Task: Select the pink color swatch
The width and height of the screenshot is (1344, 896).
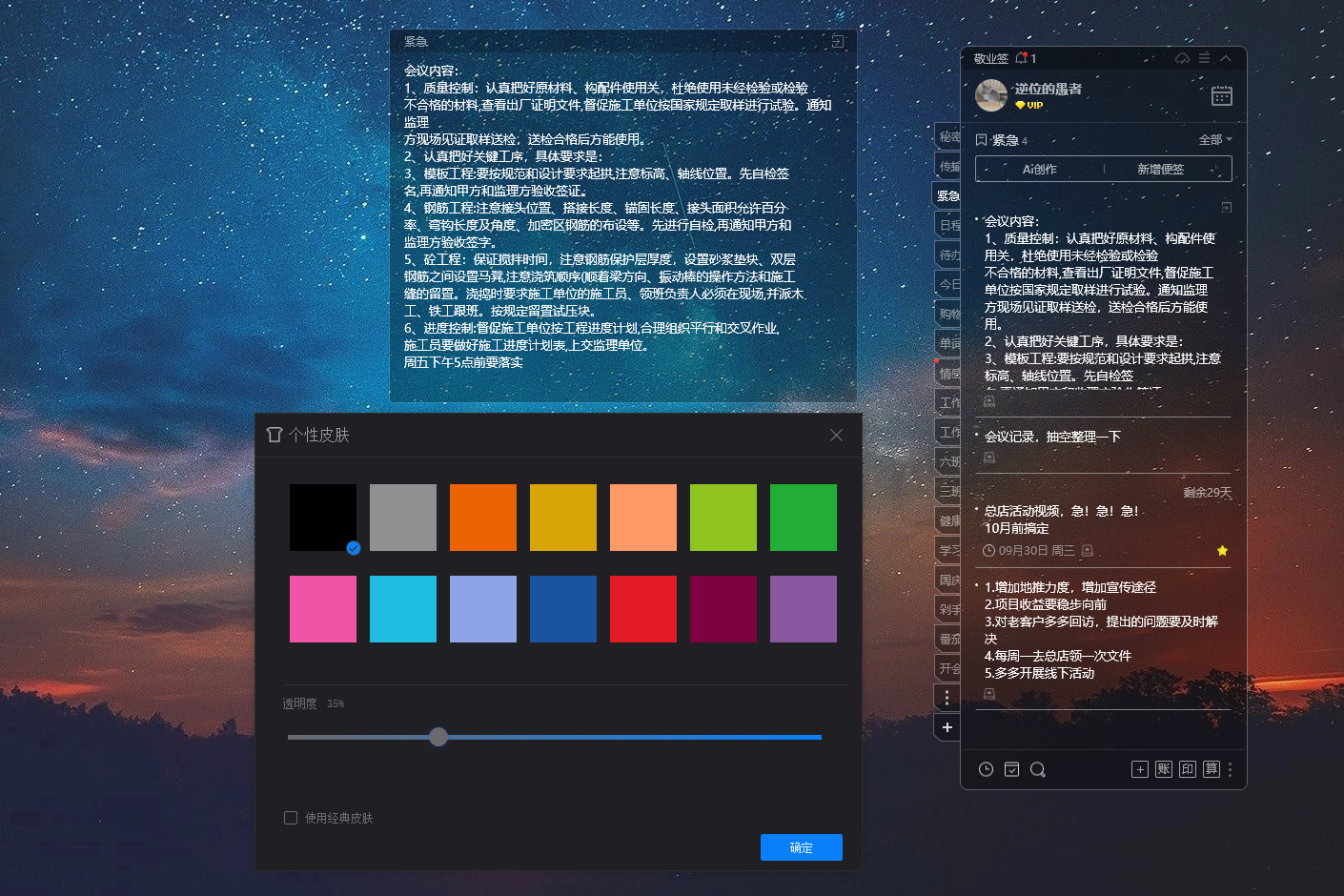Action: pos(323,609)
